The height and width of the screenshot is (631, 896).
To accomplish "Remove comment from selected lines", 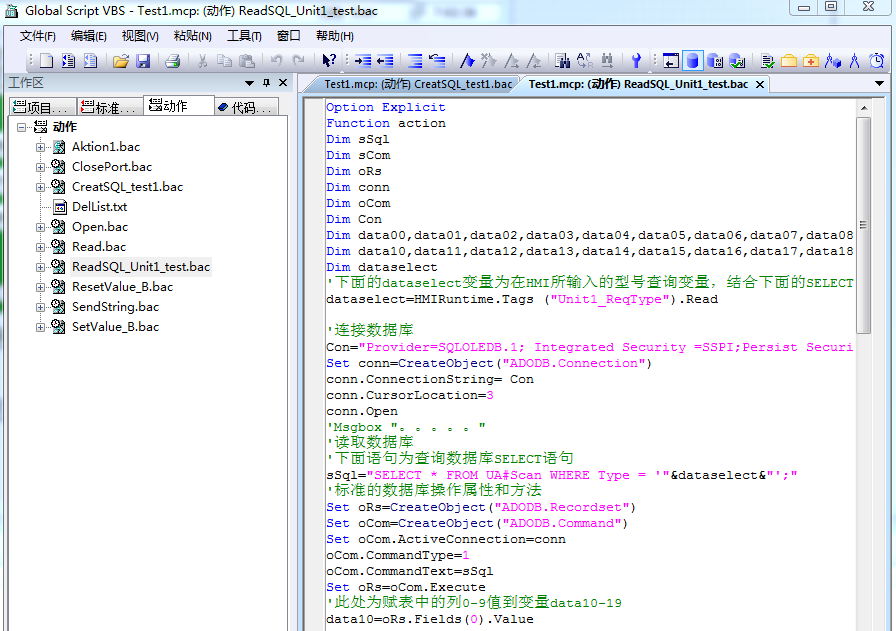I will pyautogui.click(x=437, y=61).
